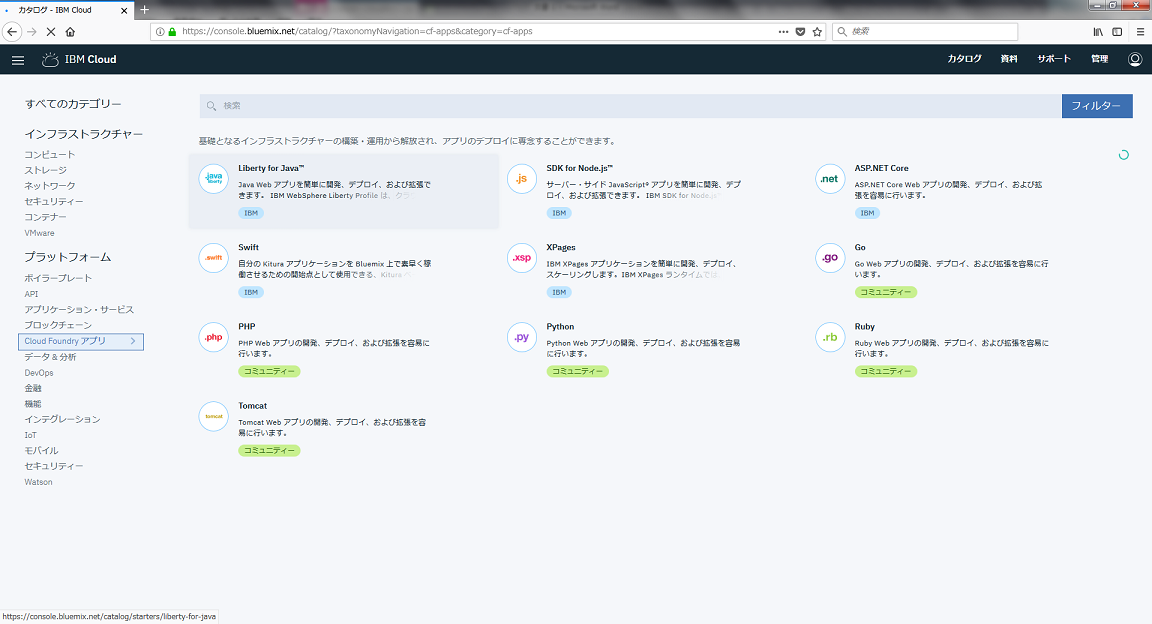Open the browser library icon
The height and width of the screenshot is (624, 1152).
[x=1098, y=32]
